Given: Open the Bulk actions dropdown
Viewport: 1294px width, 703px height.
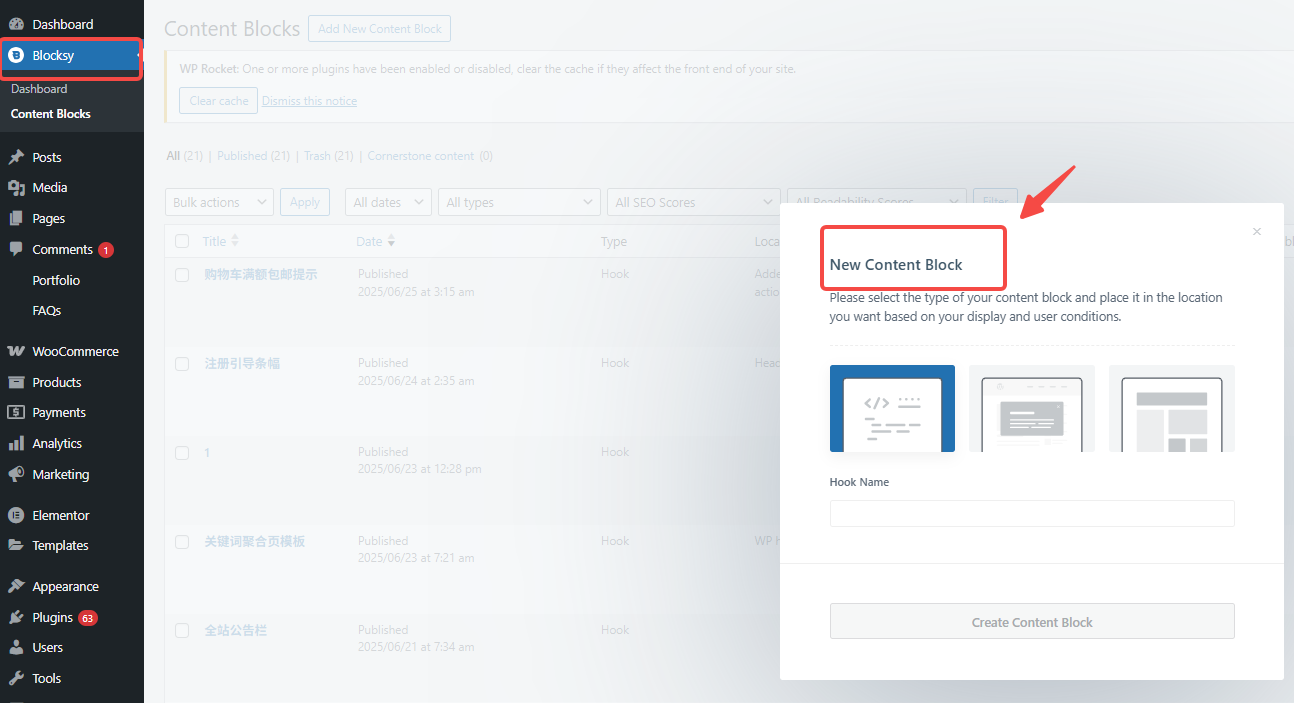Looking at the screenshot, I should point(219,202).
